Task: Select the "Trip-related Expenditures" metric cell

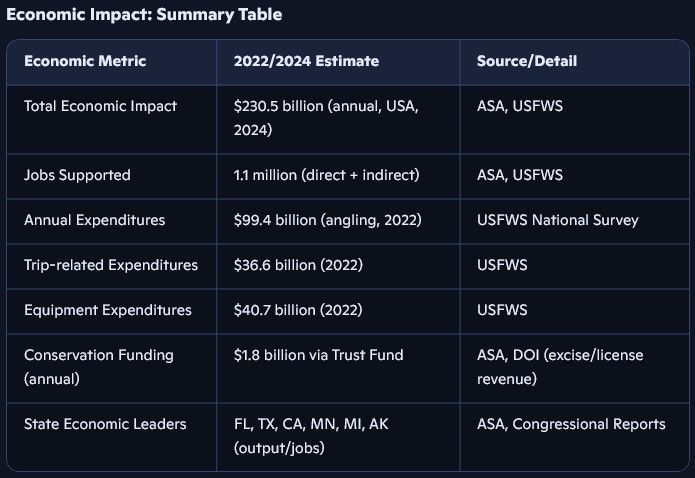Action: pos(111,265)
